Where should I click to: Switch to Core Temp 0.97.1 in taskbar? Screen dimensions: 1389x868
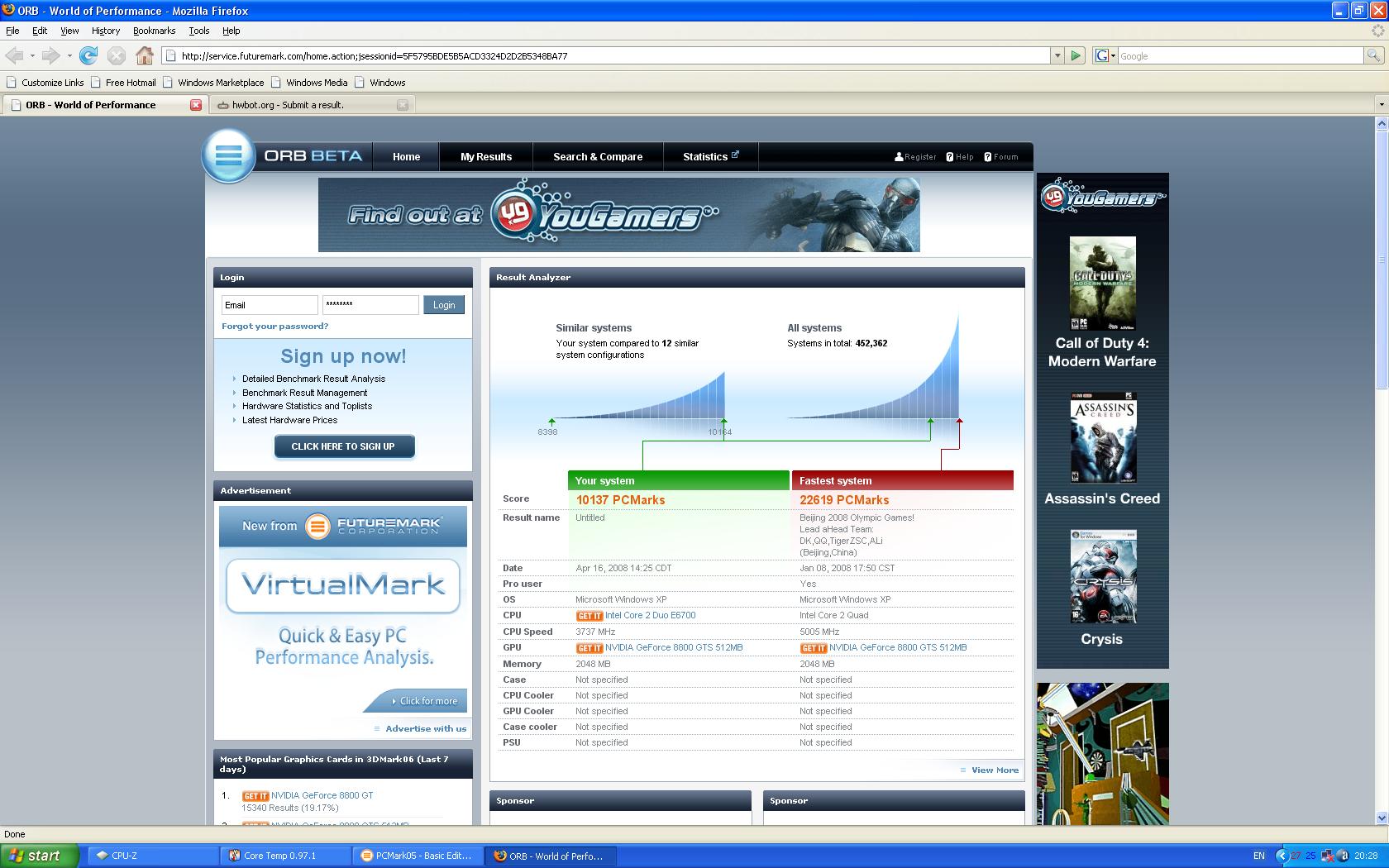click(x=287, y=856)
